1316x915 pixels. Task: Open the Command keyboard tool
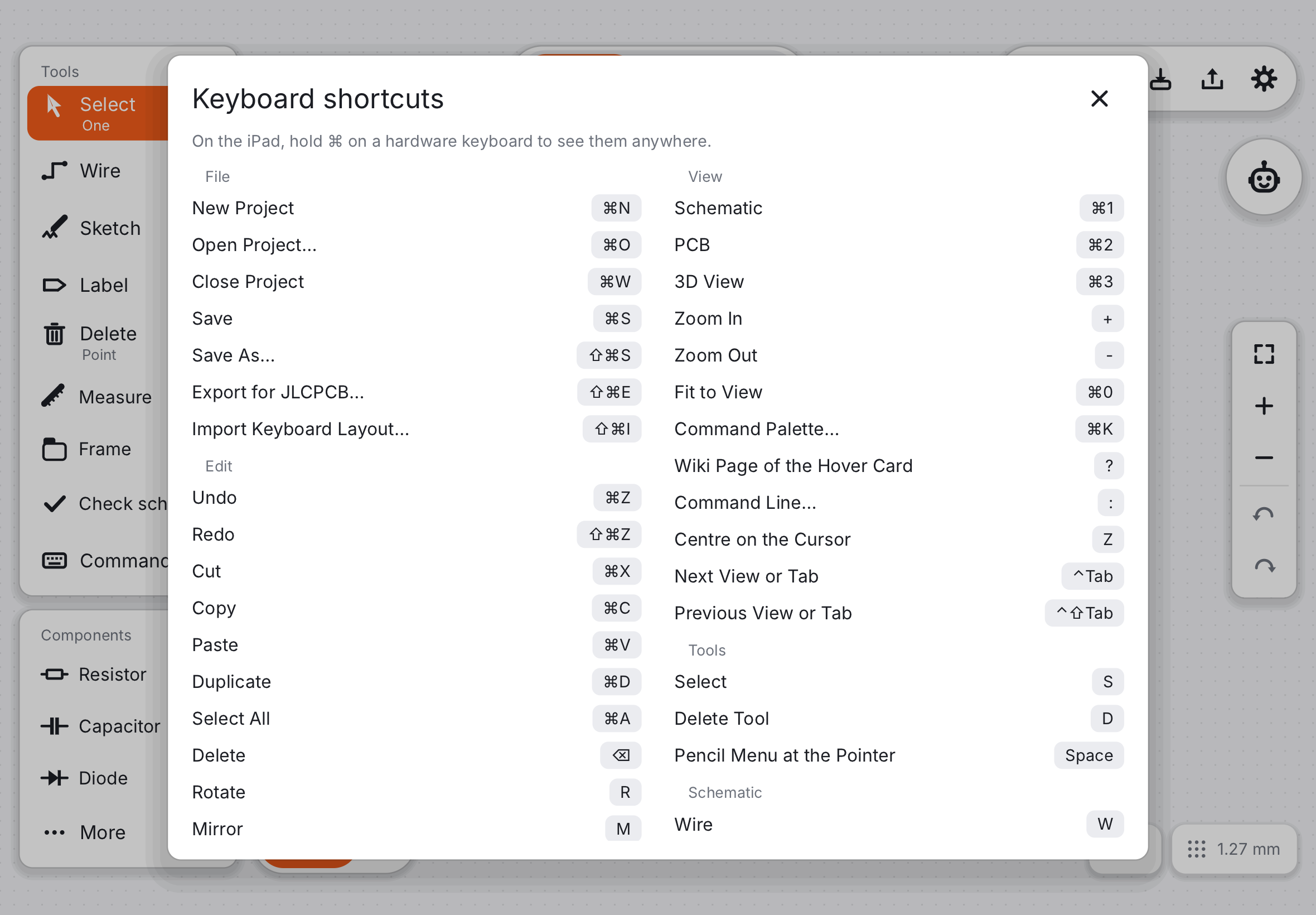98,560
